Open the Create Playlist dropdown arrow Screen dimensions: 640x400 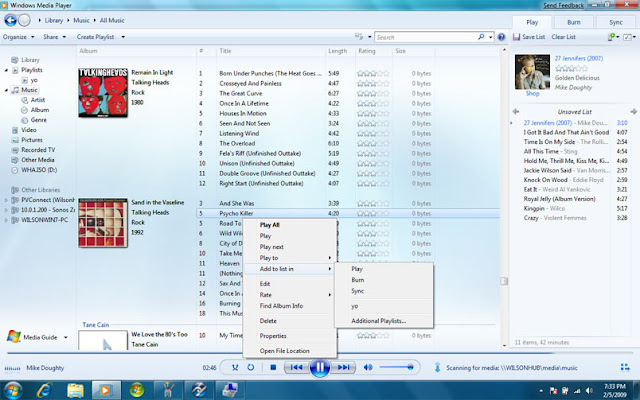click(x=123, y=37)
